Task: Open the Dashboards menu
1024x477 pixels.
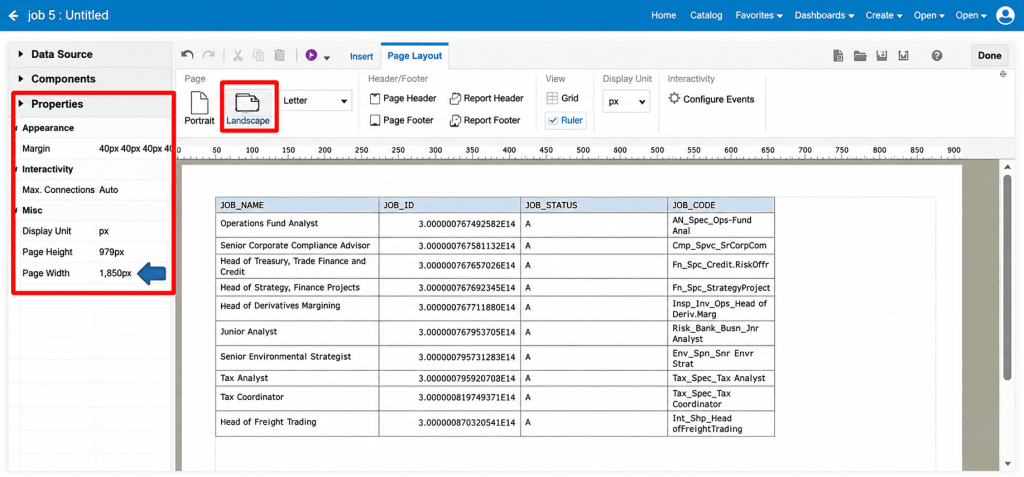Action: click(x=824, y=15)
